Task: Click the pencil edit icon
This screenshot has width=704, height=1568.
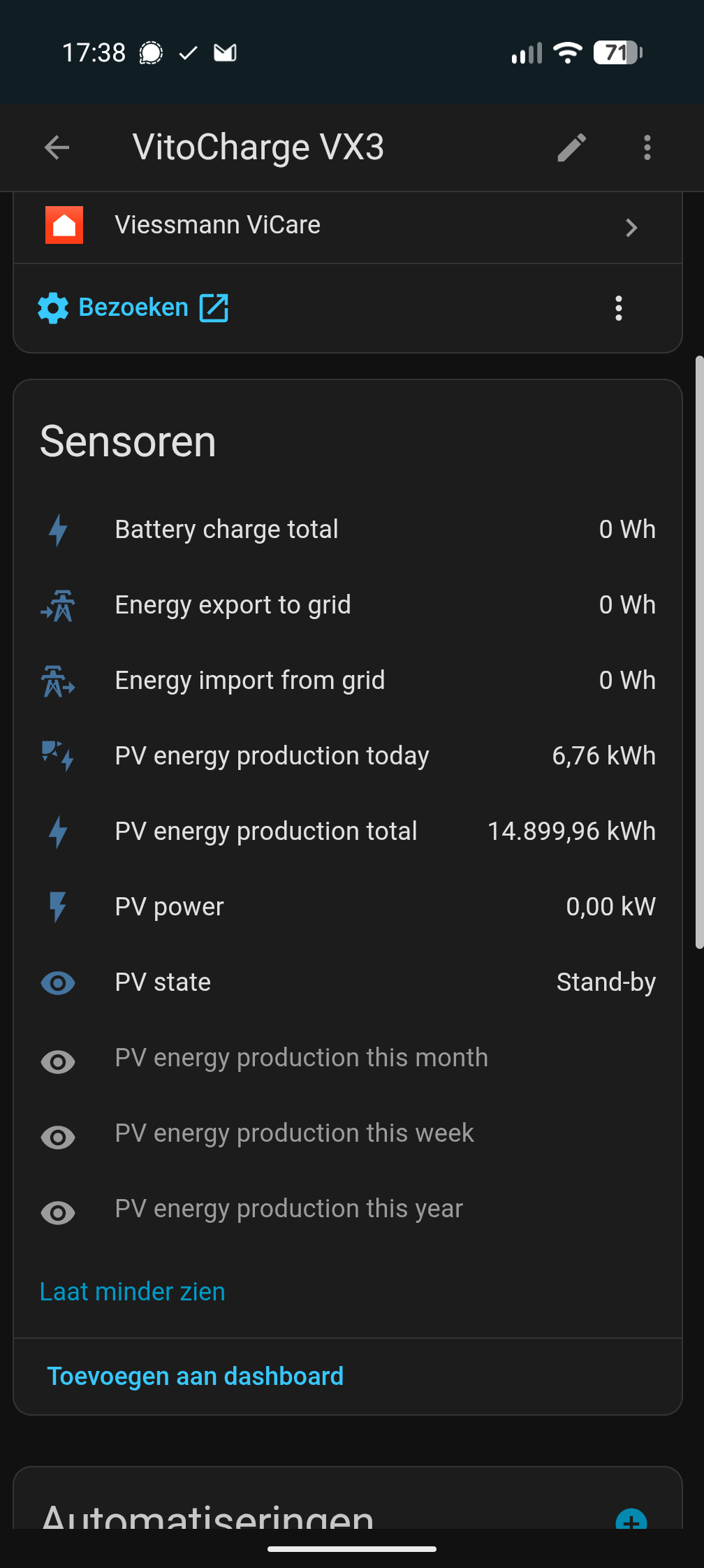Action: (x=571, y=147)
